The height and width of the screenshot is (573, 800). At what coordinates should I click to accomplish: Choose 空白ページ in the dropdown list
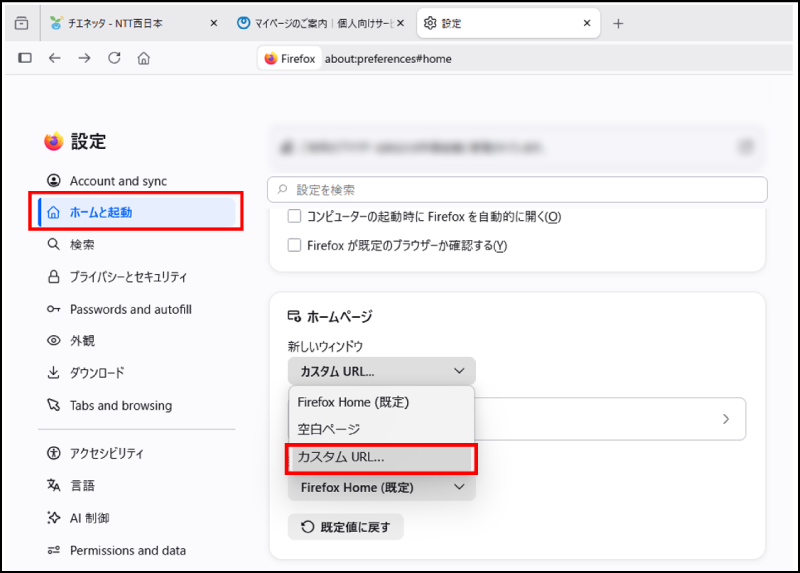click(382, 429)
